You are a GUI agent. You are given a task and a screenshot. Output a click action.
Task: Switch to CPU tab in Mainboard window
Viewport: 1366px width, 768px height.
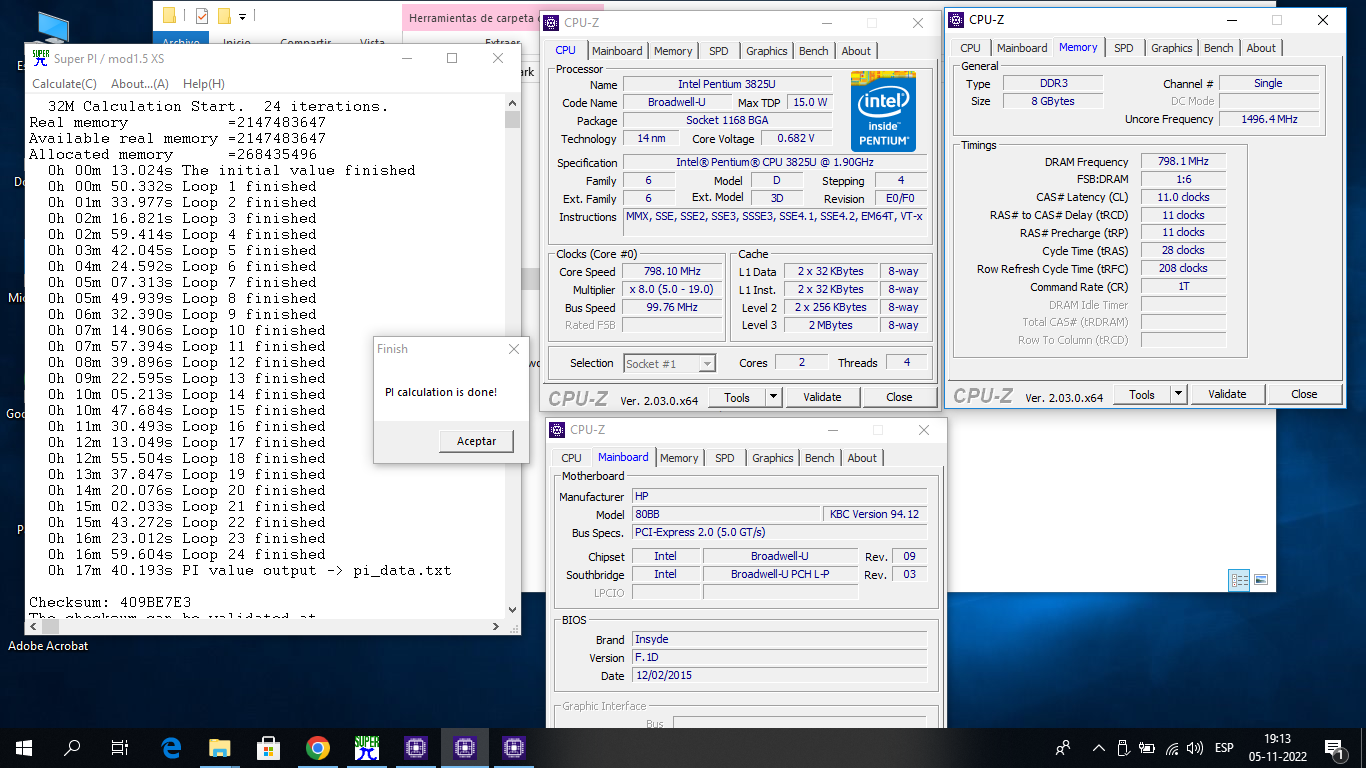pos(571,458)
